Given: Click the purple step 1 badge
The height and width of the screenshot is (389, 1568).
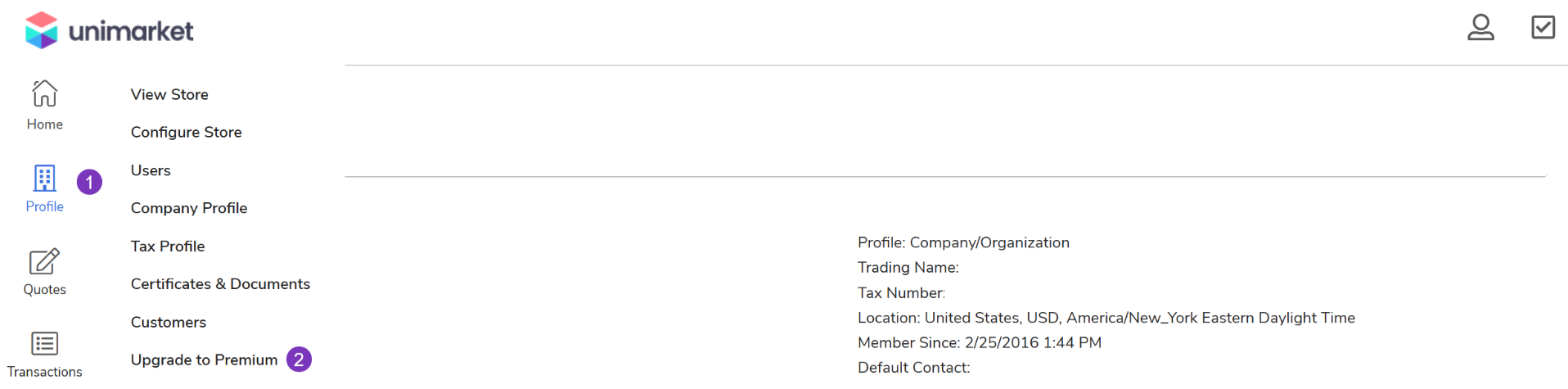Looking at the screenshot, I should (x=89, y=182).
